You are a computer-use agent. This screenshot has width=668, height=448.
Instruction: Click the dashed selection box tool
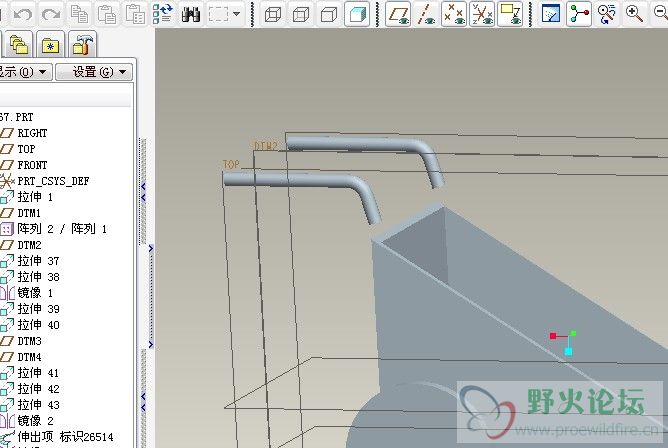(x=218, y=14)
